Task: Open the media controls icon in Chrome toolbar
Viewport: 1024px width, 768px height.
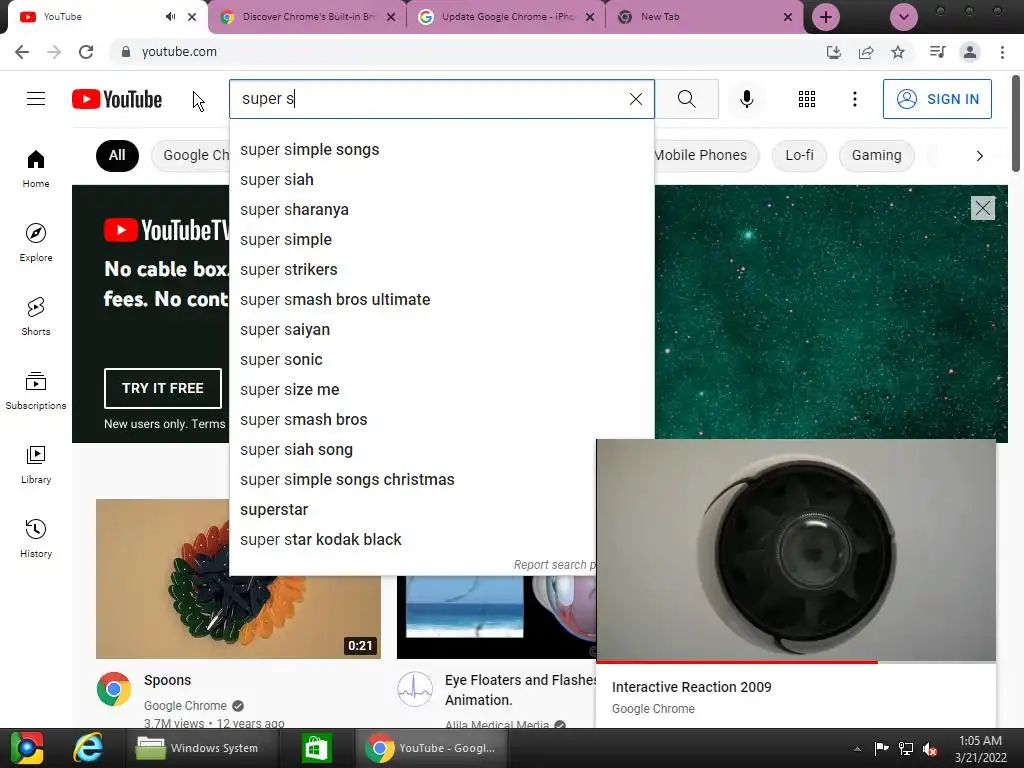Action: click(x=937, y=52)
